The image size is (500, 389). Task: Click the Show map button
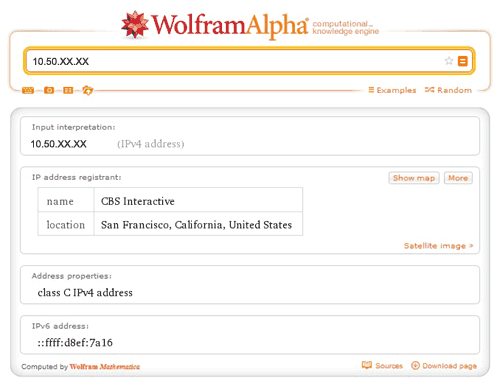point(414,178)
